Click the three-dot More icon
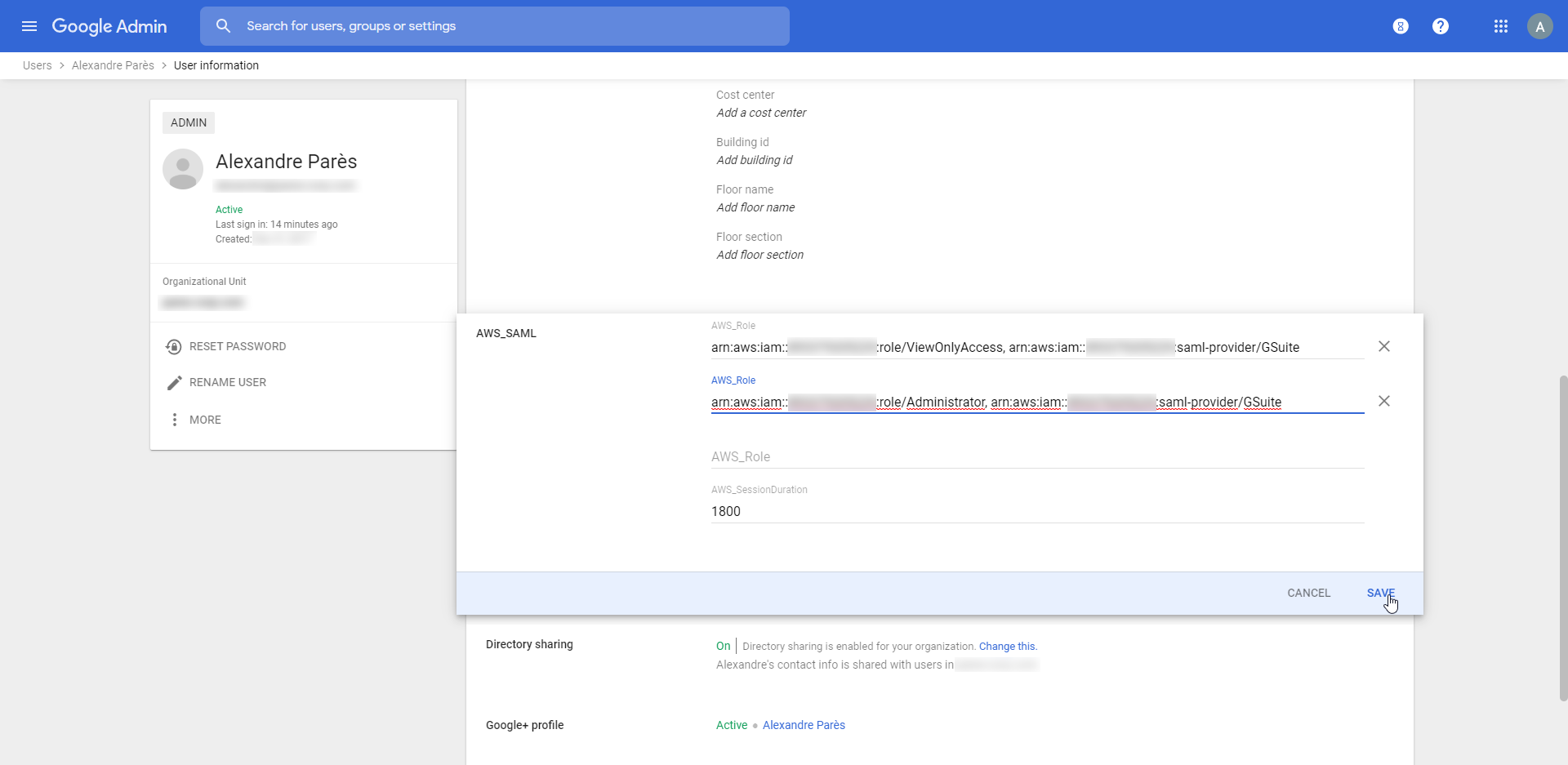 click(174, 420)
